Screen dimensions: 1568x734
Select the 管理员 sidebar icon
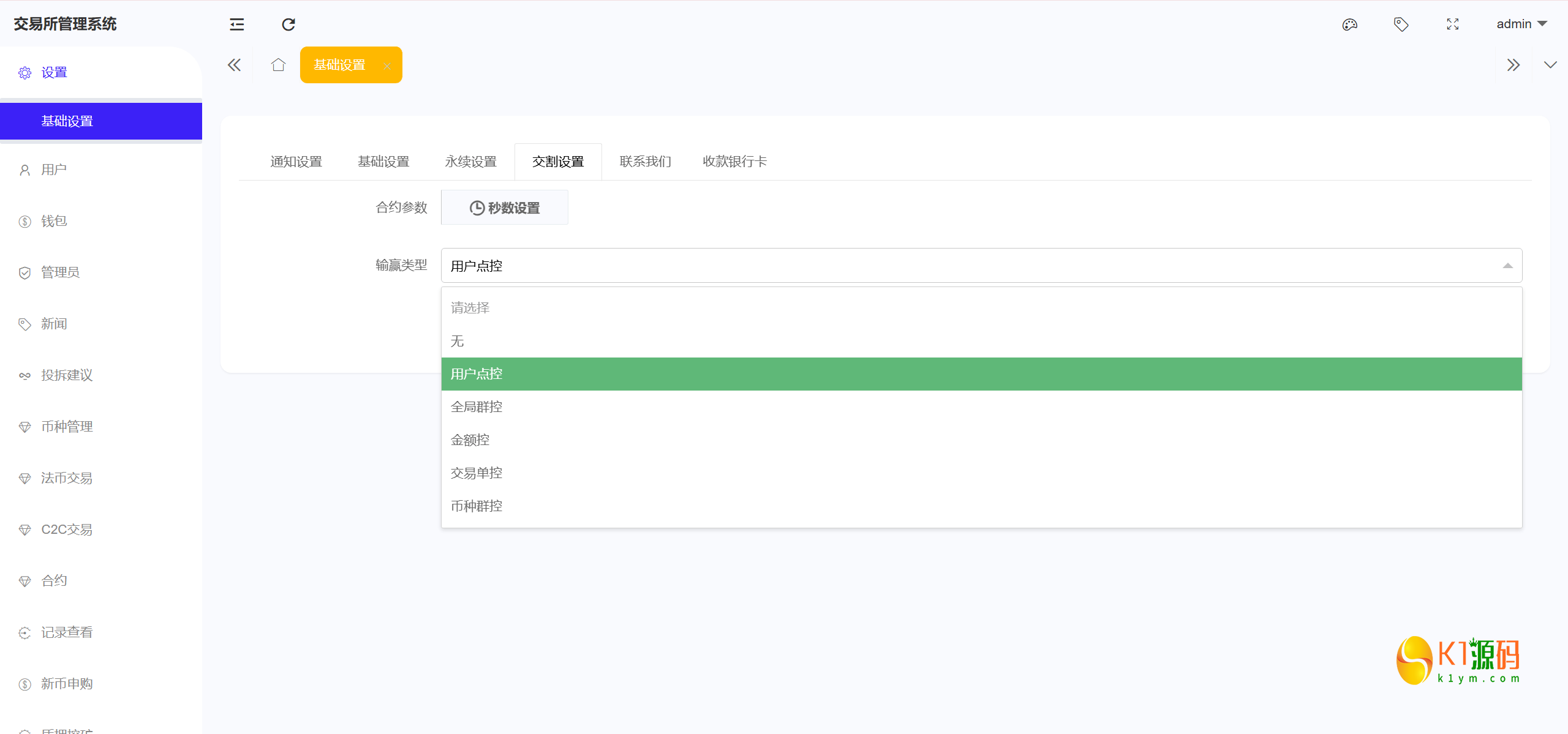(24, 272)
